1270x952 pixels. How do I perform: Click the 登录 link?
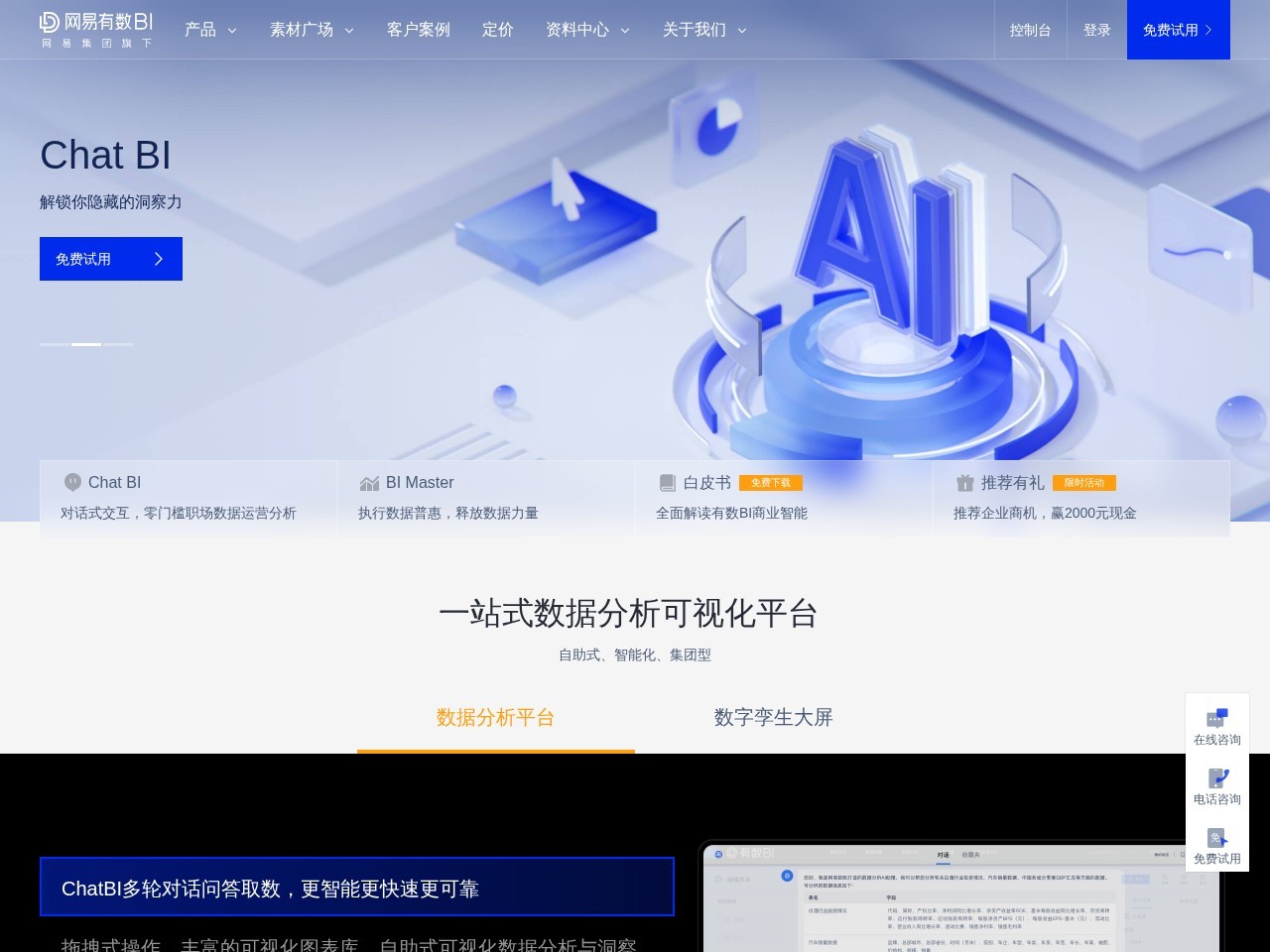point(1097,30)
